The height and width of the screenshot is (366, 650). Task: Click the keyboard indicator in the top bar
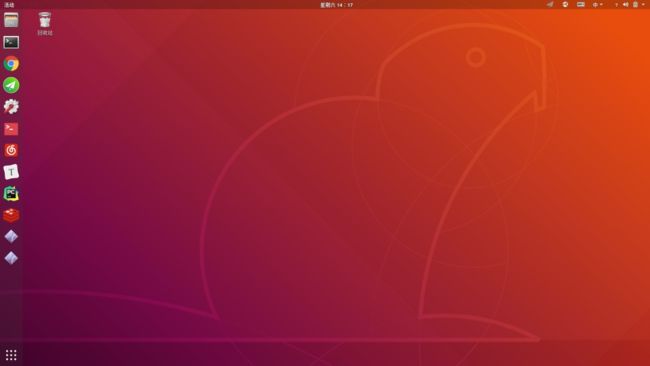[581, 5]
